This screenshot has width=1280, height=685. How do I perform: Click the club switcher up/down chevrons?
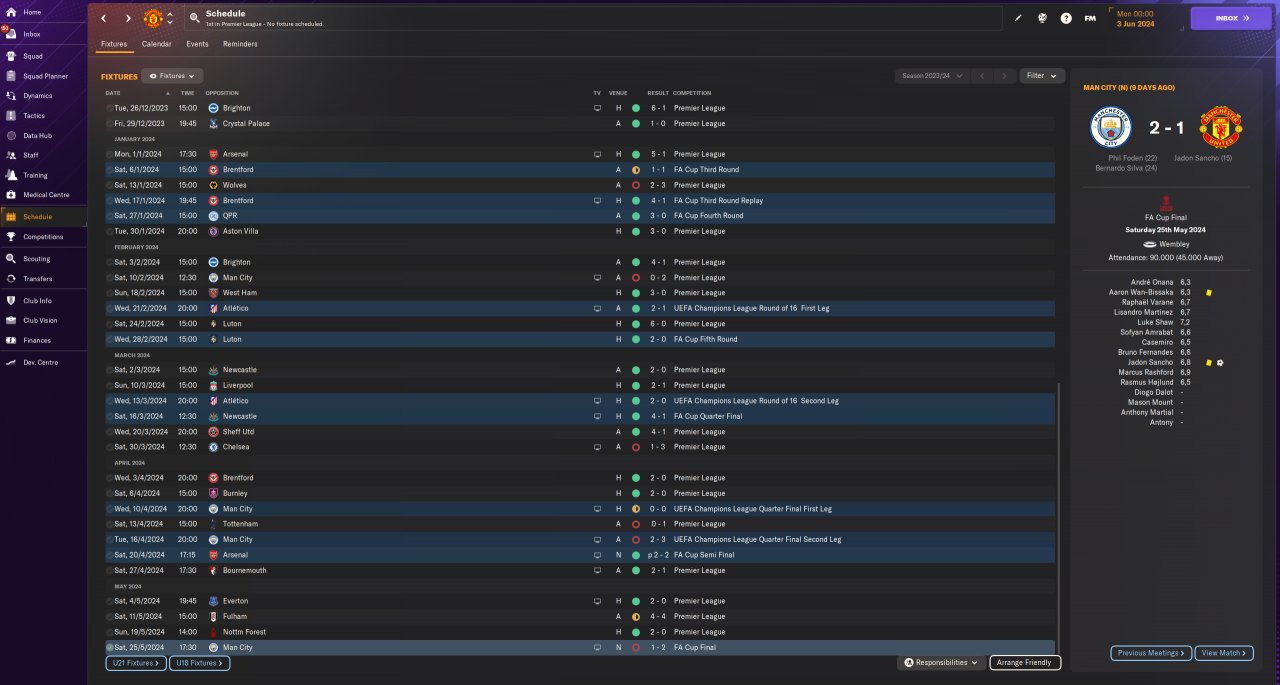170,18
